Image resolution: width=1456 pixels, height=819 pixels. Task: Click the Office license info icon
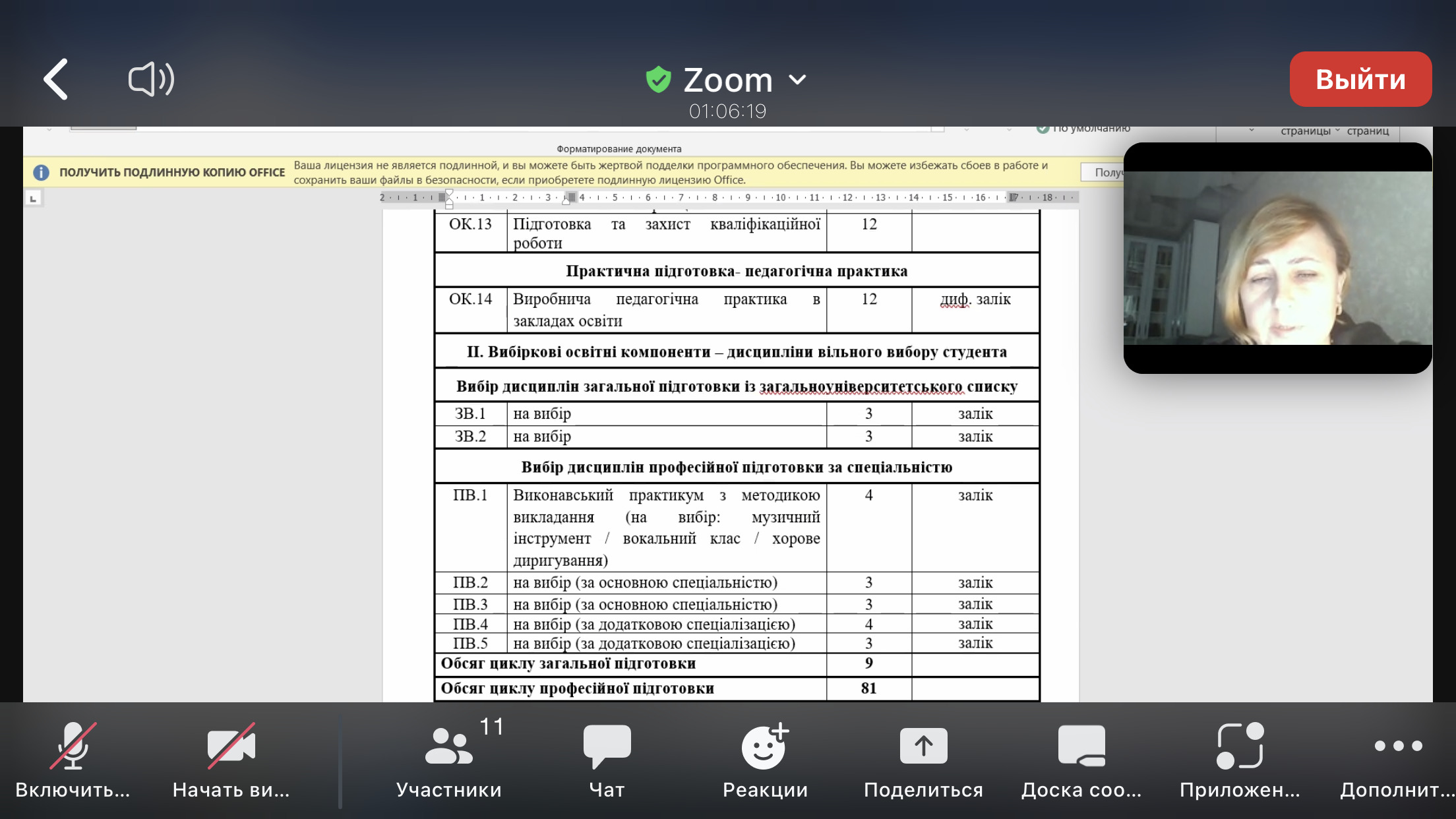tap(41, 173)
